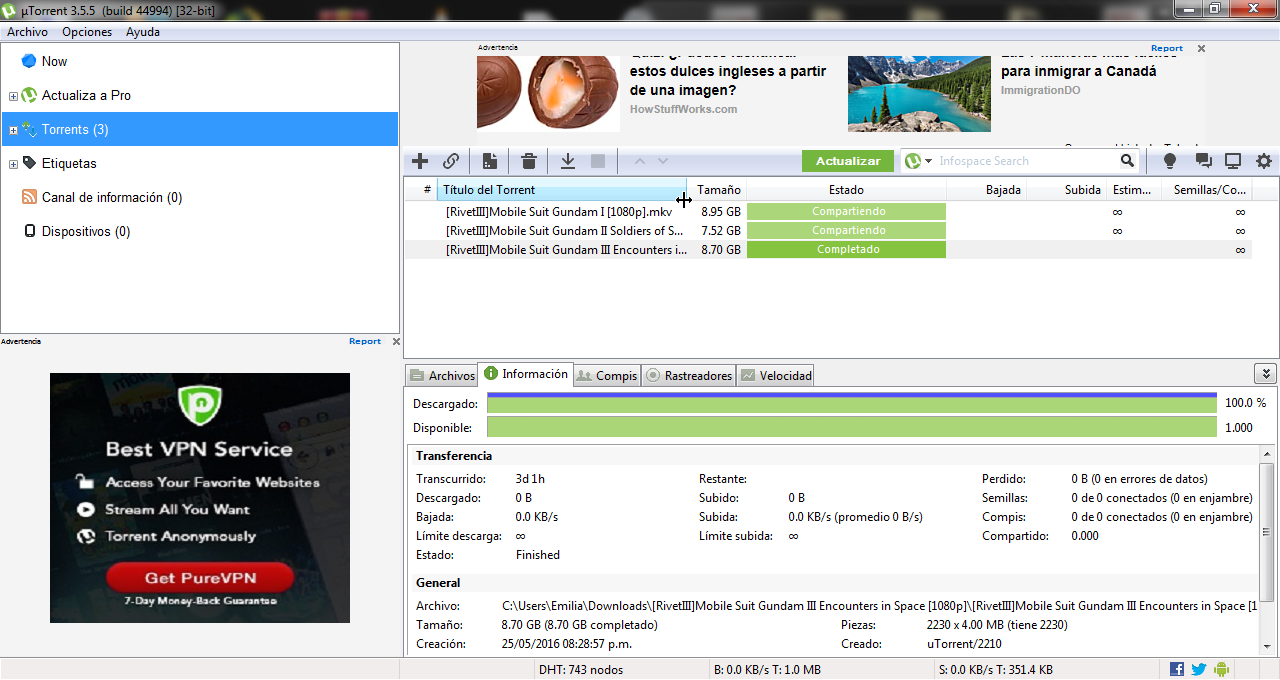The width and height of the screenshot is (1280, 680).
Task: Sort by Tamaño column header
Action: 719,190
